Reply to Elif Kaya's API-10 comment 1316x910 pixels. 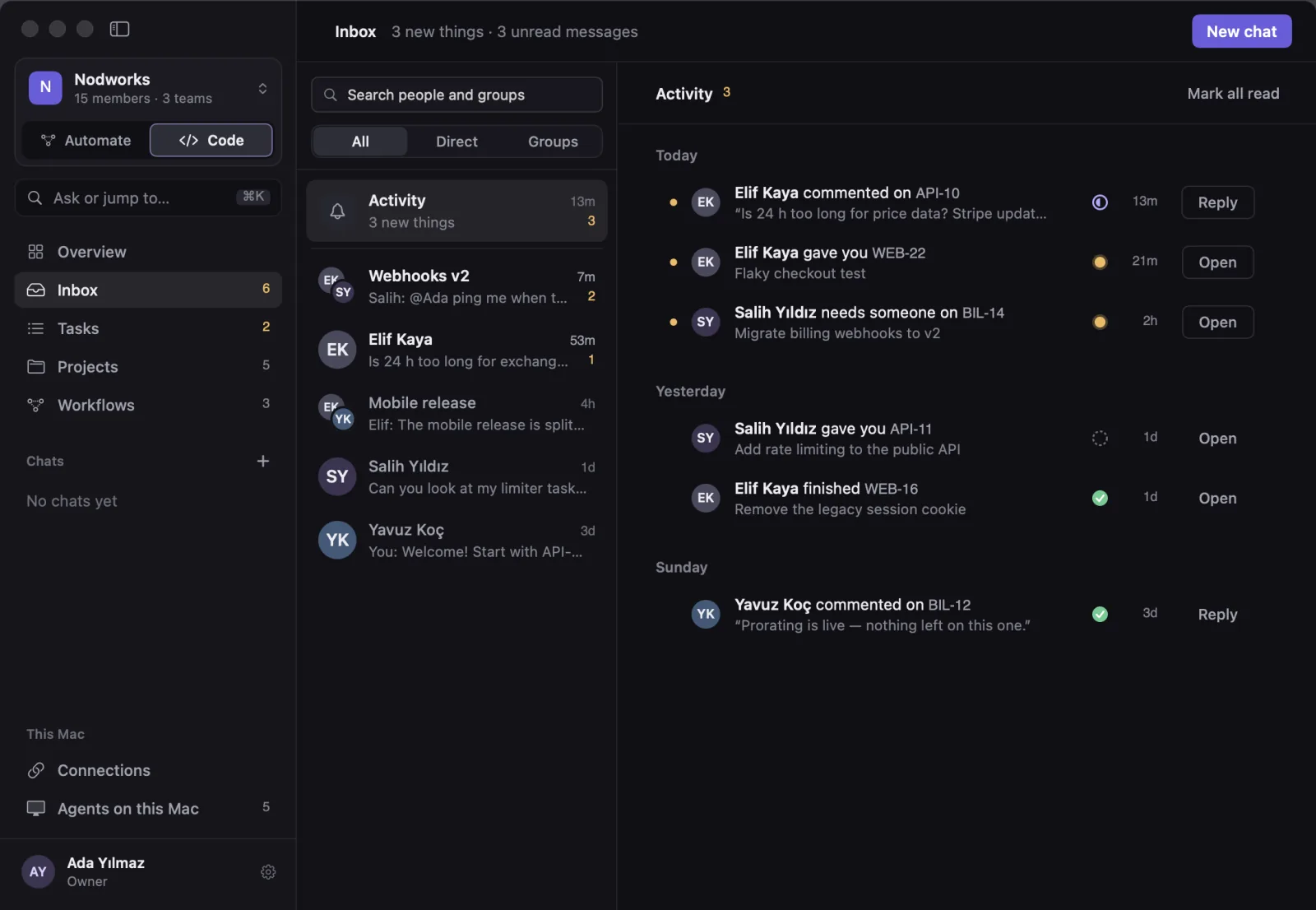tap(1217, 202)
